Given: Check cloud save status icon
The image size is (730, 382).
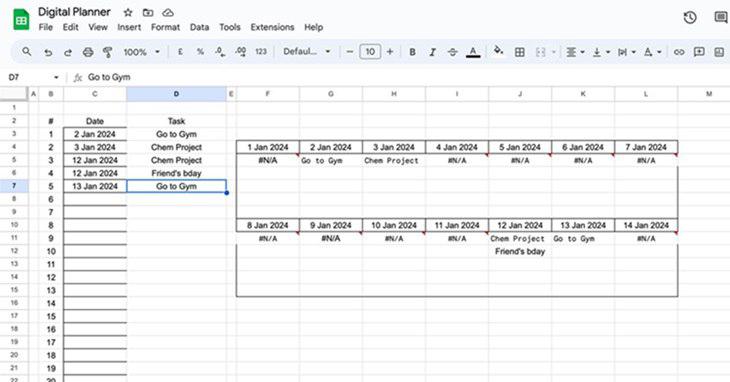Looking at the screenshot, I should 168,13.
